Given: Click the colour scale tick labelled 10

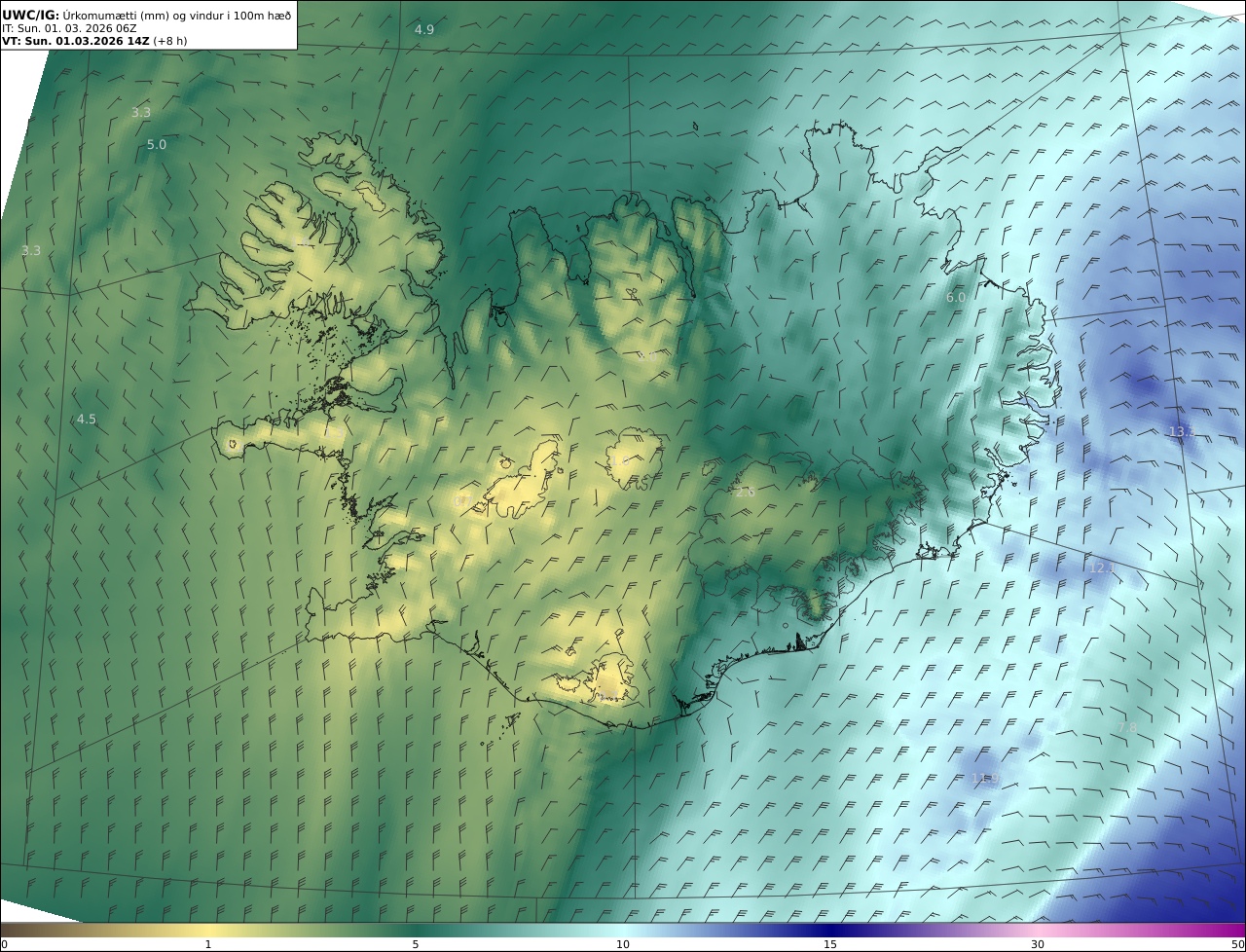Looking at the screenshot, I should click(x=623, y=944).
